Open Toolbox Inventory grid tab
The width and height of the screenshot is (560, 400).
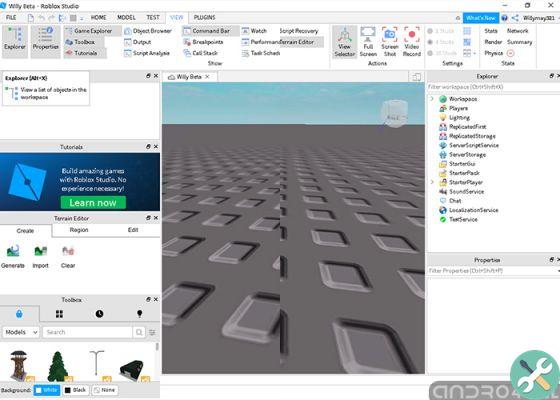[x=59, y=314]
